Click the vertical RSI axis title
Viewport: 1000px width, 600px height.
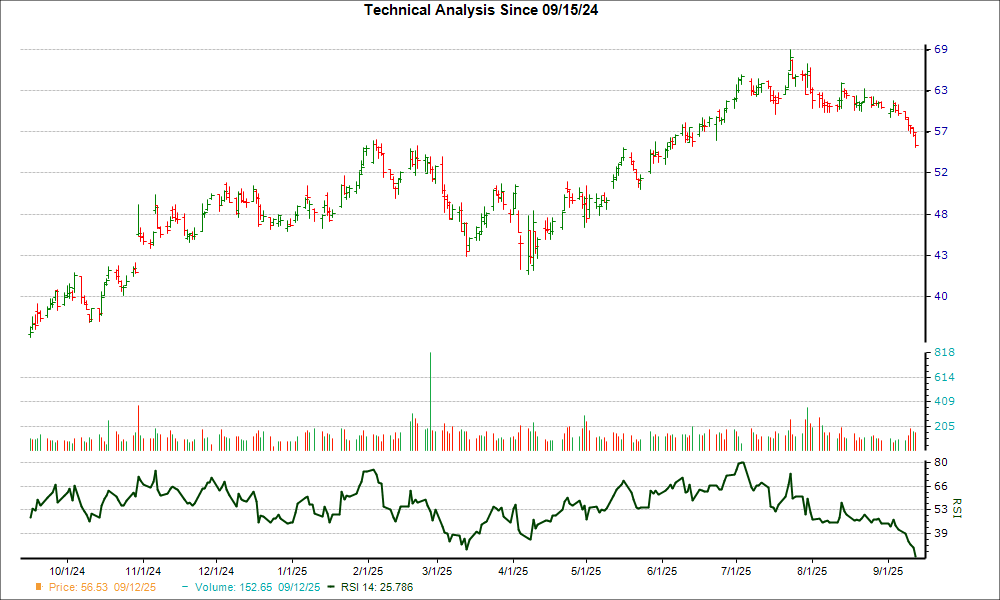957,508
